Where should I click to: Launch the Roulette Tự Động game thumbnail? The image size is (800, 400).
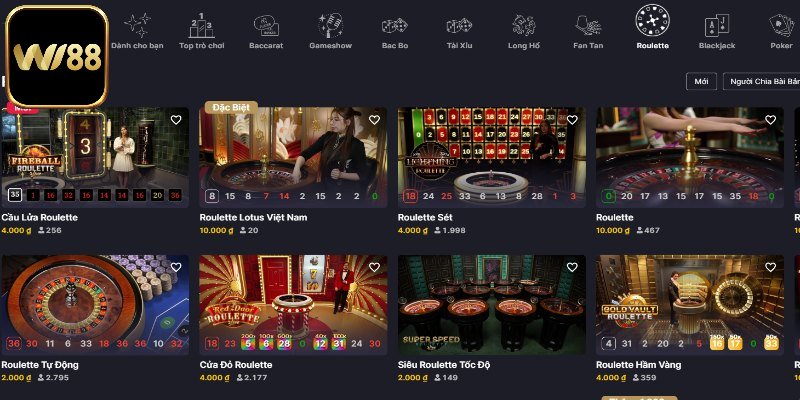[x=95, y=305]
